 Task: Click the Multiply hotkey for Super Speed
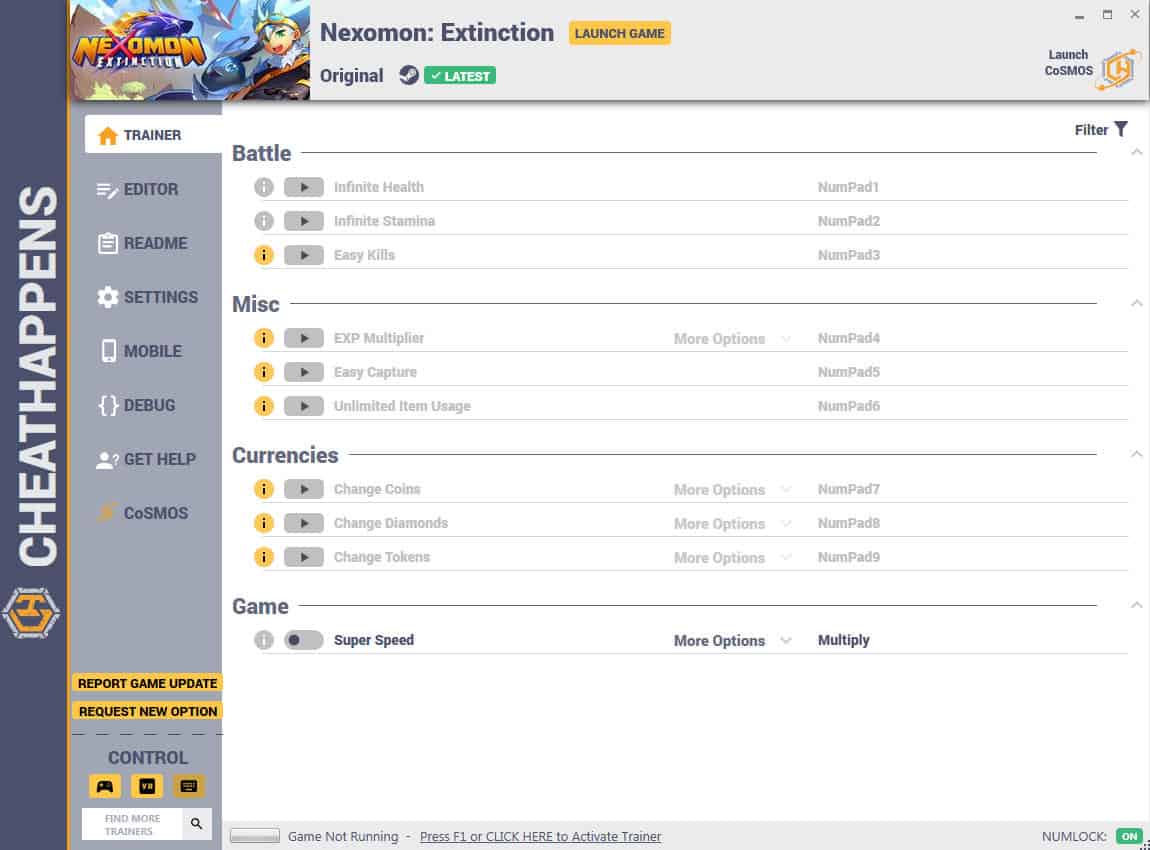843,640
